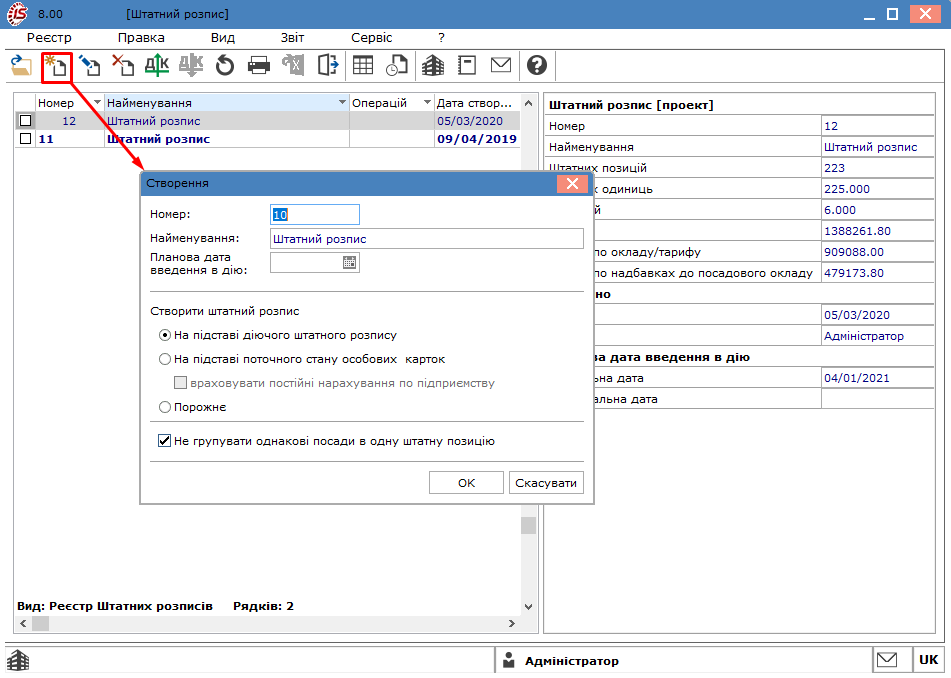
Task: Confirm creation with OK button
Action: tap(466, 483)
